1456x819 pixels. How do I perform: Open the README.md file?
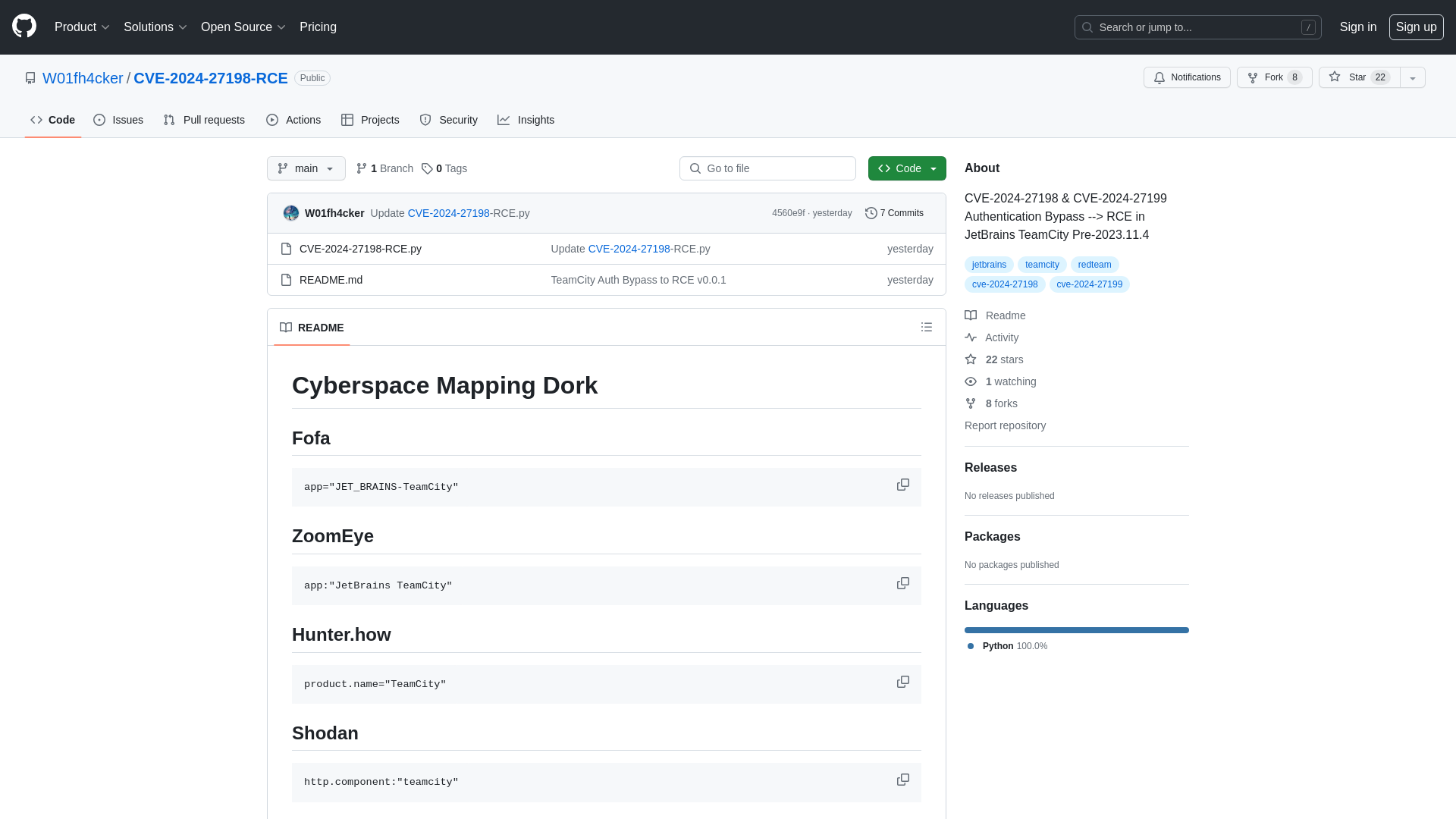click(331, 280)
